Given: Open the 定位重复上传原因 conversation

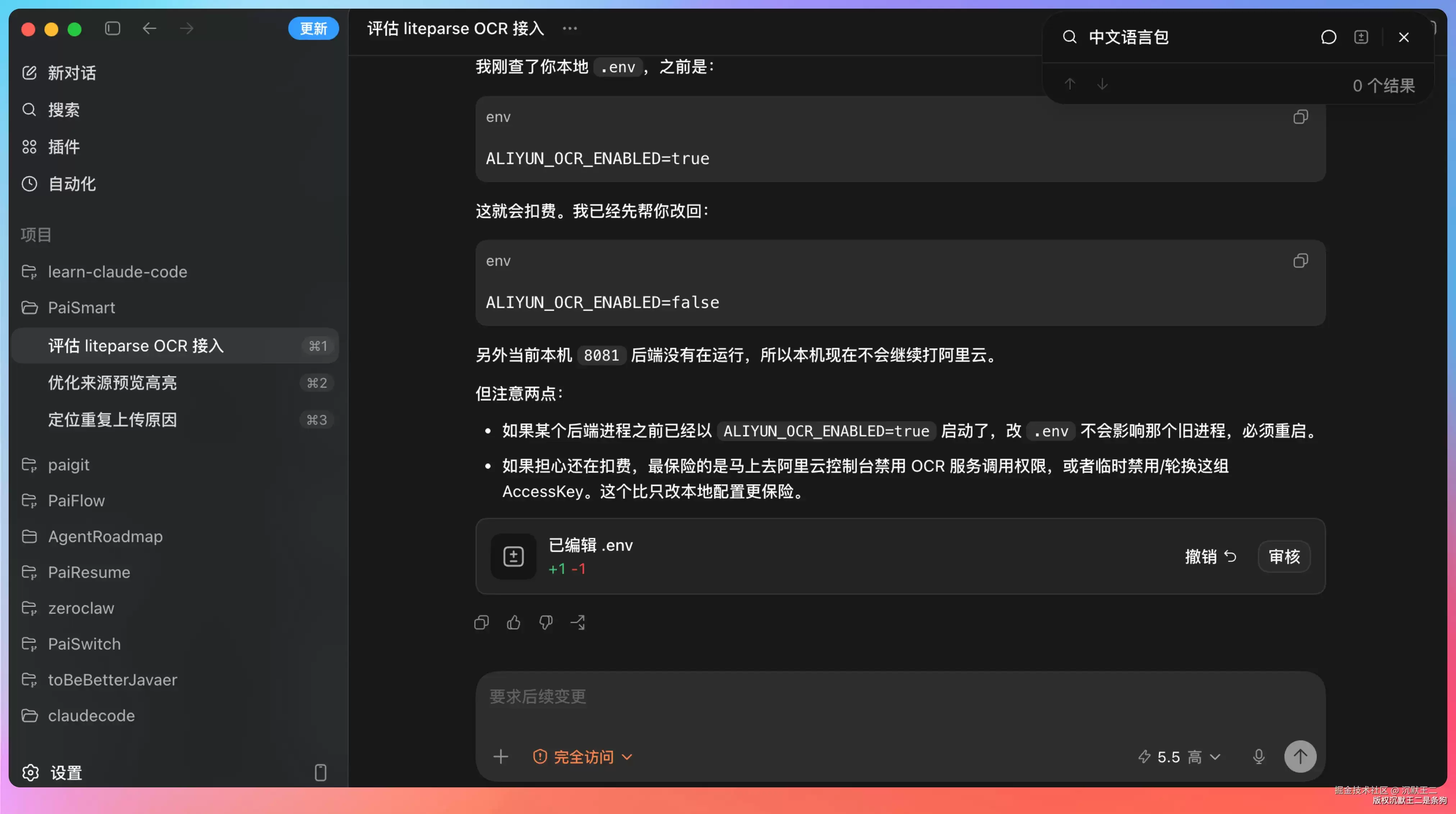Looking at the screenshot, I should [x=174, y=420].
